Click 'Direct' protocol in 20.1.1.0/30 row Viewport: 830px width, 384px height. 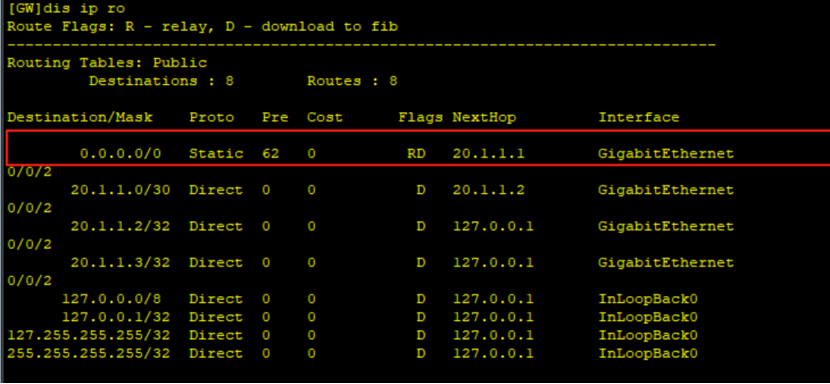(x=216, y=190)
